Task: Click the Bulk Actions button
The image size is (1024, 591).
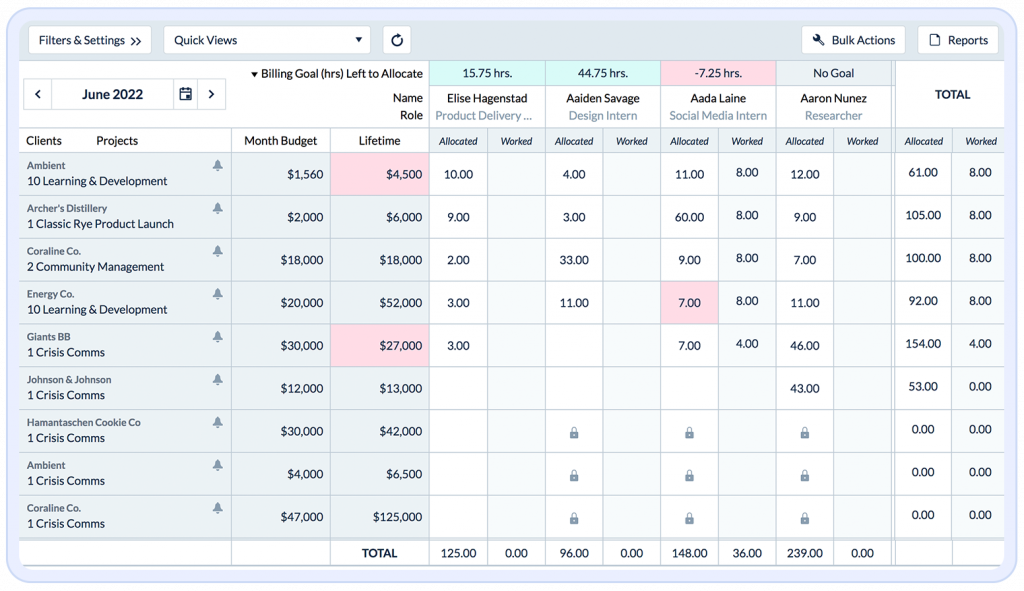Action: (854, 40)
